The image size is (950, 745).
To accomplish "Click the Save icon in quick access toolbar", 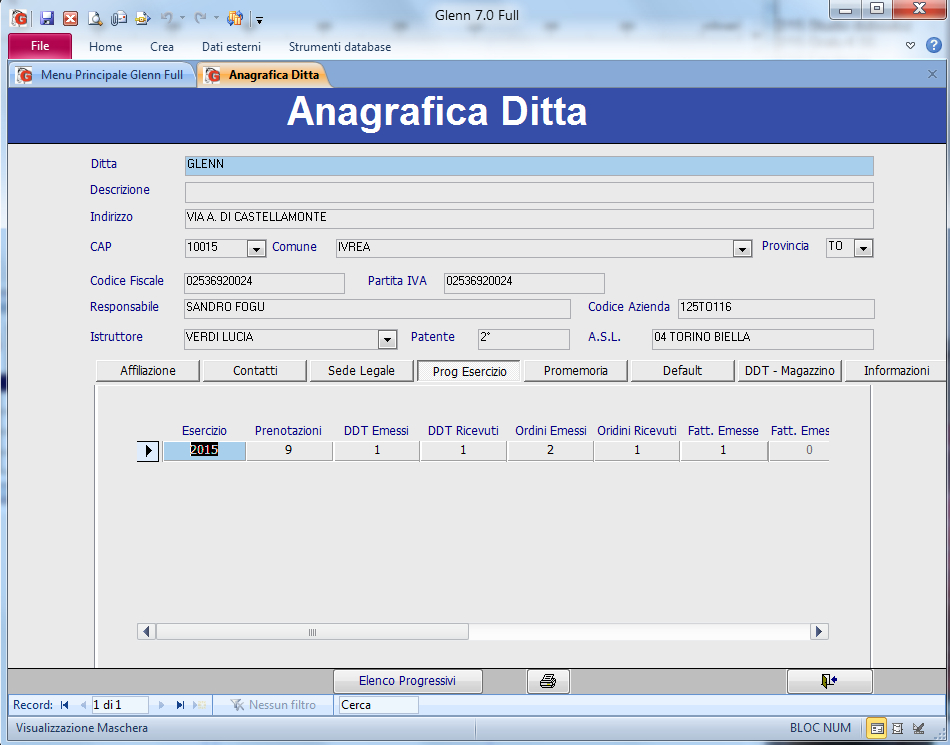I will (47, 18).
